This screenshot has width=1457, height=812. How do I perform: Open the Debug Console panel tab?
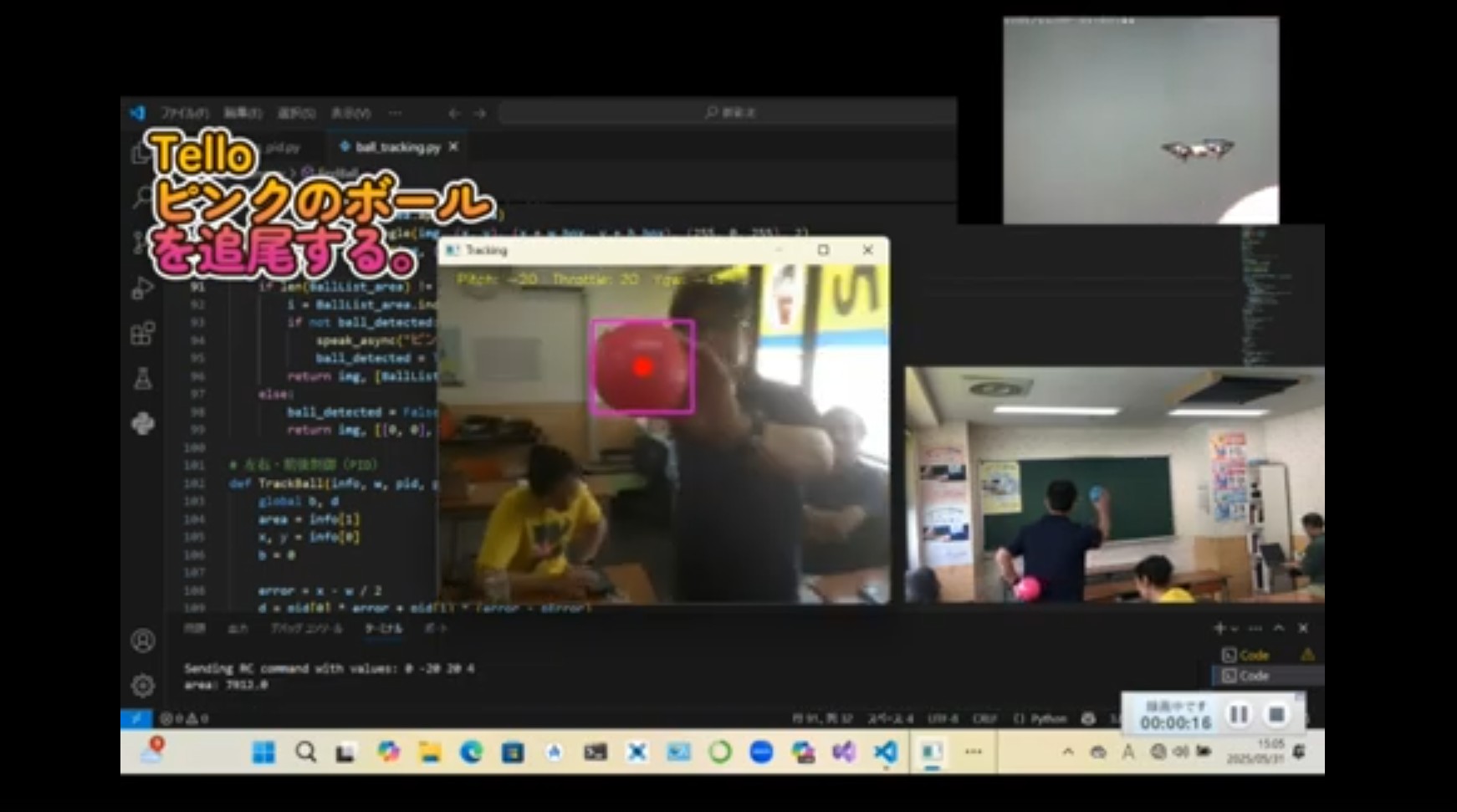306,628
